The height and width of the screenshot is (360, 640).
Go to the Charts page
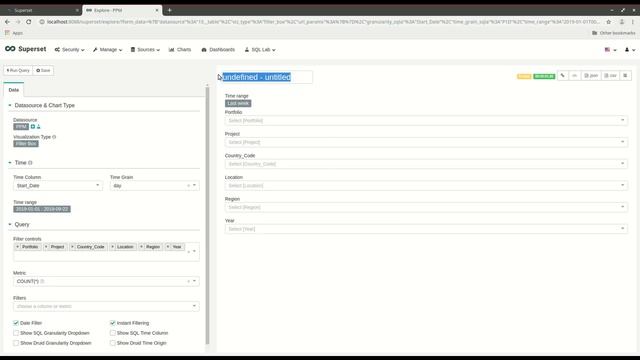(180, 49)
